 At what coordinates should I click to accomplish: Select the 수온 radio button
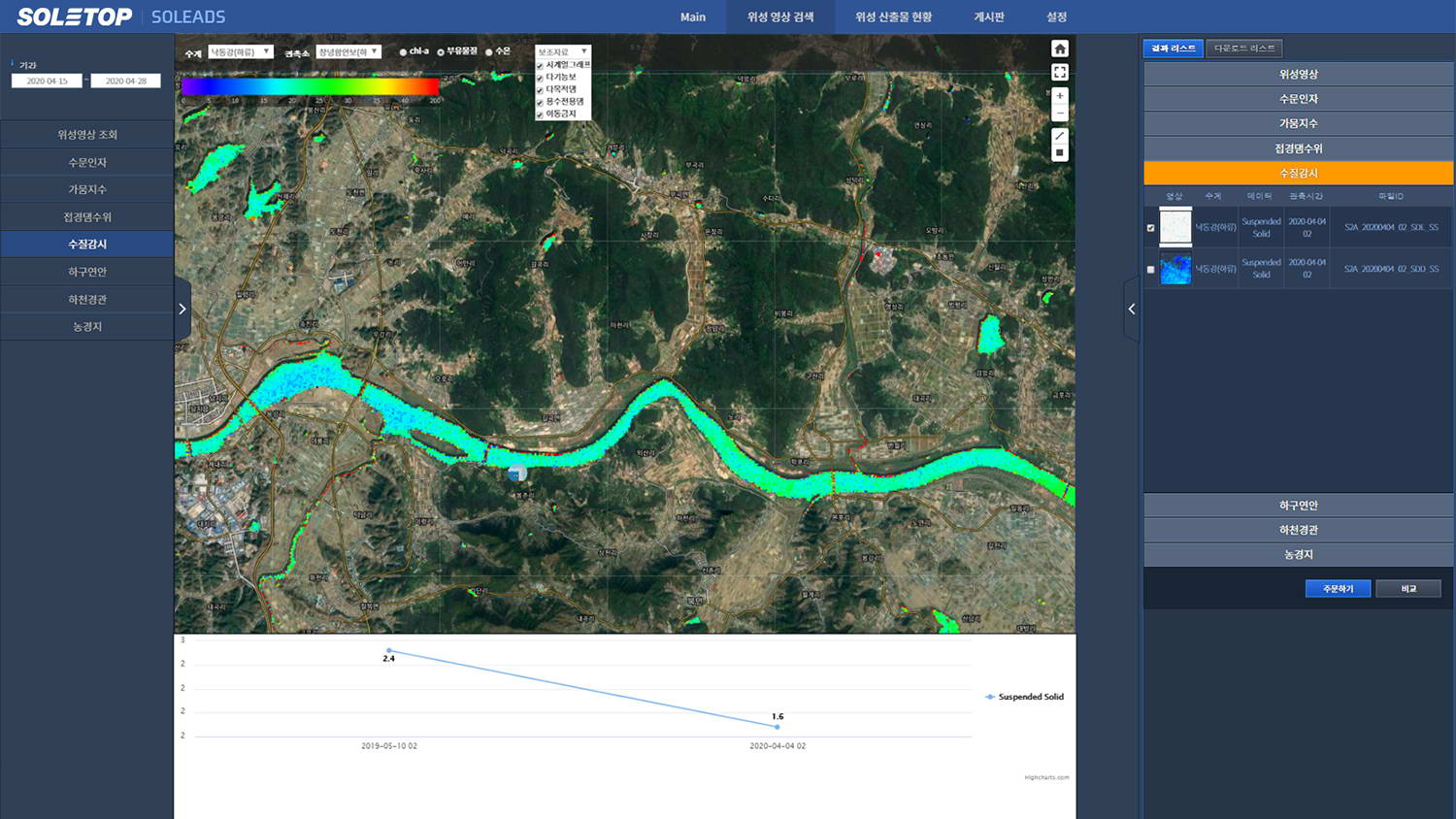[x=489, y=52]
